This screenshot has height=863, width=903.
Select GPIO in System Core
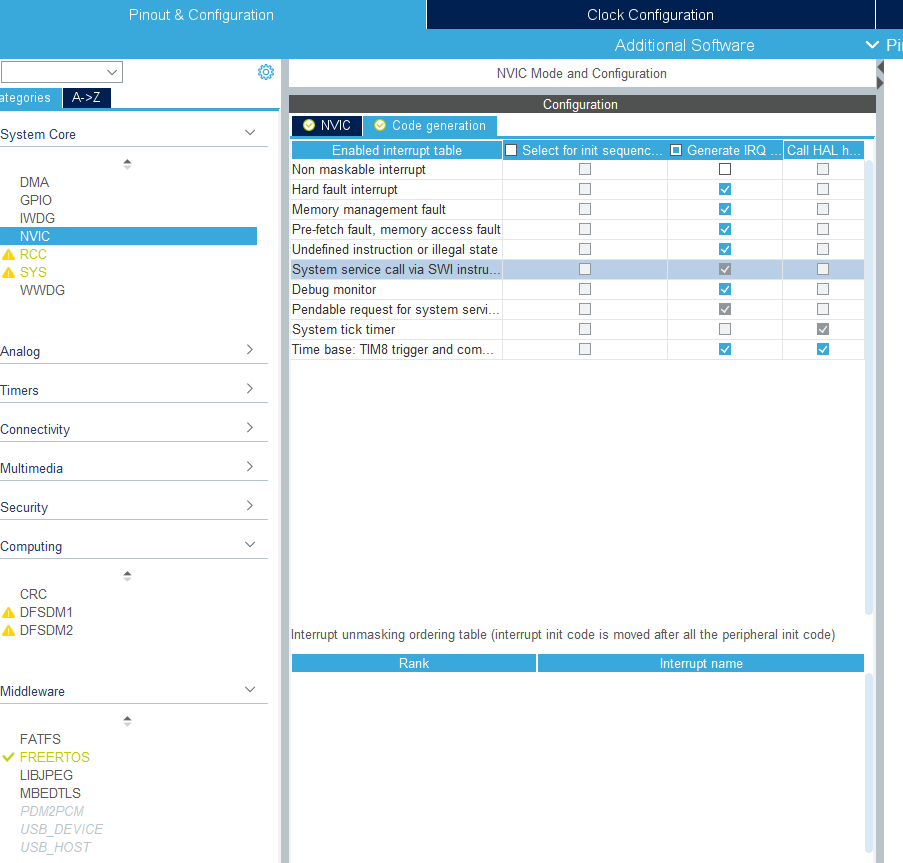coord(36,200)
